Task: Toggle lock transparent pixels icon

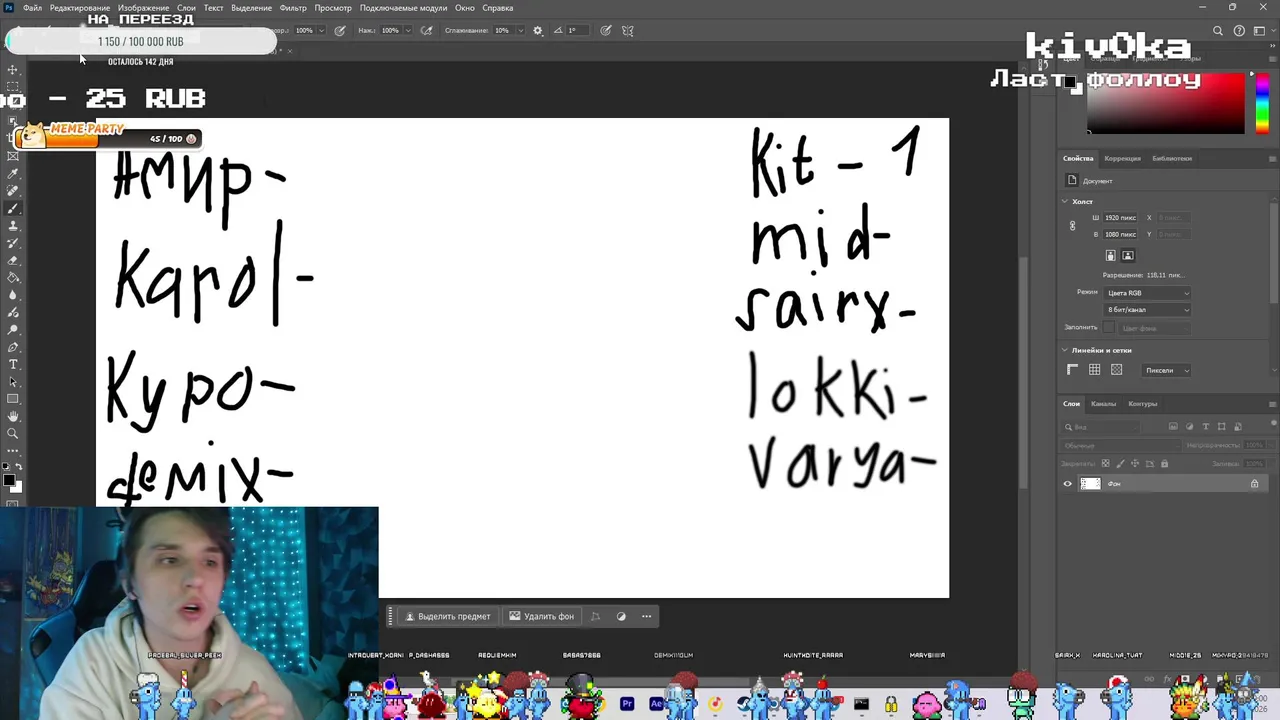Action: point(1105,464)
